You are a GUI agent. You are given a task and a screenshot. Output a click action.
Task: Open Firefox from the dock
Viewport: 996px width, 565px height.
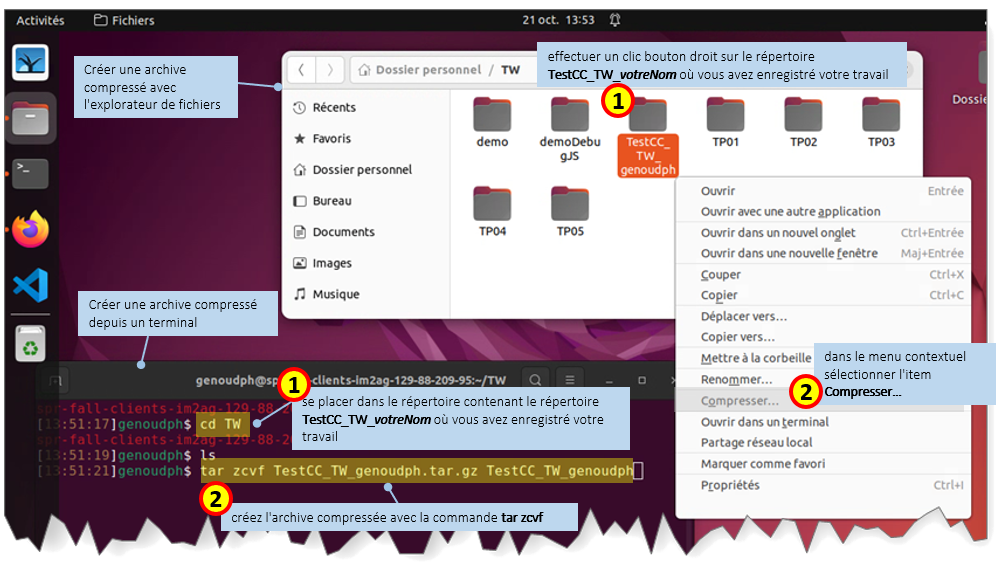point(30,230)
